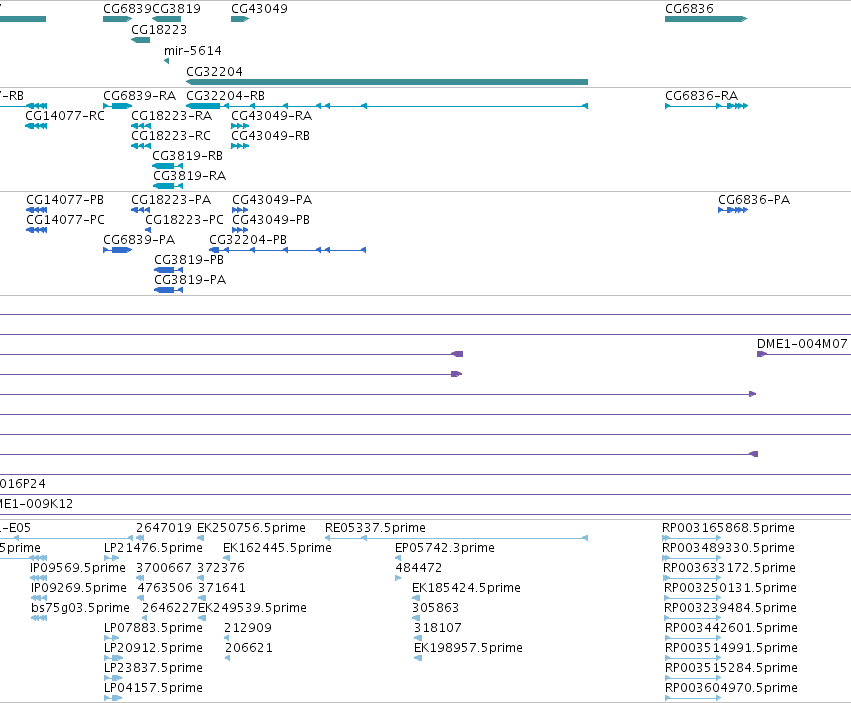Select EST 2647019
This screenshot has width=851, height=703.
(x=164, y=528)
